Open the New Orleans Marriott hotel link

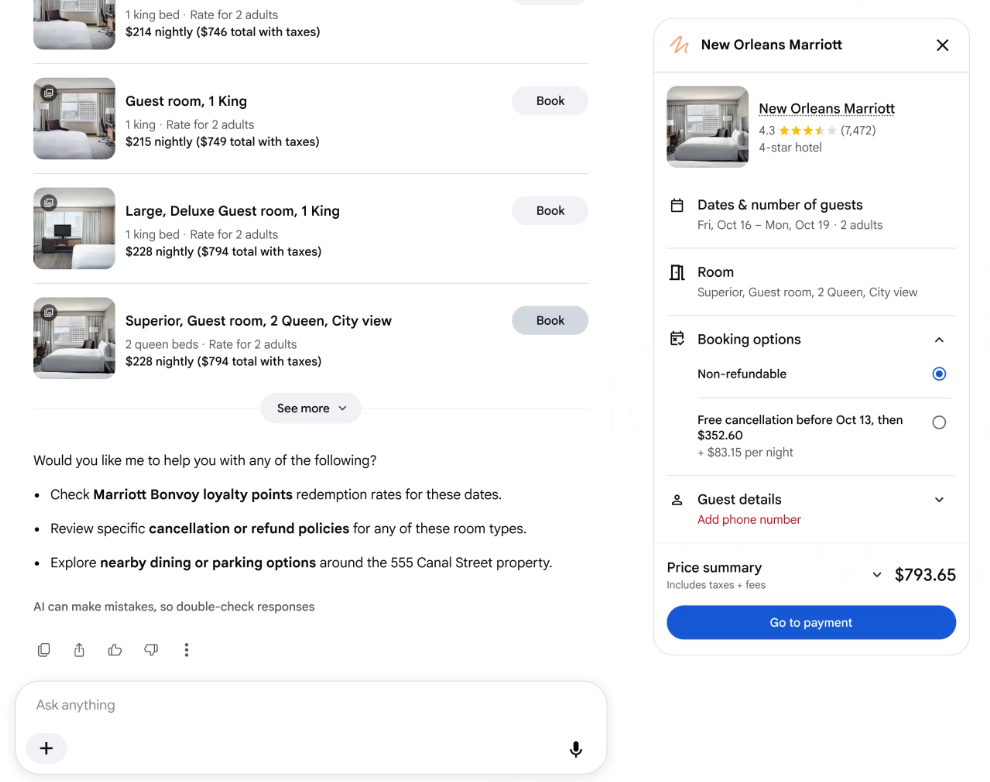coord(826,109)
